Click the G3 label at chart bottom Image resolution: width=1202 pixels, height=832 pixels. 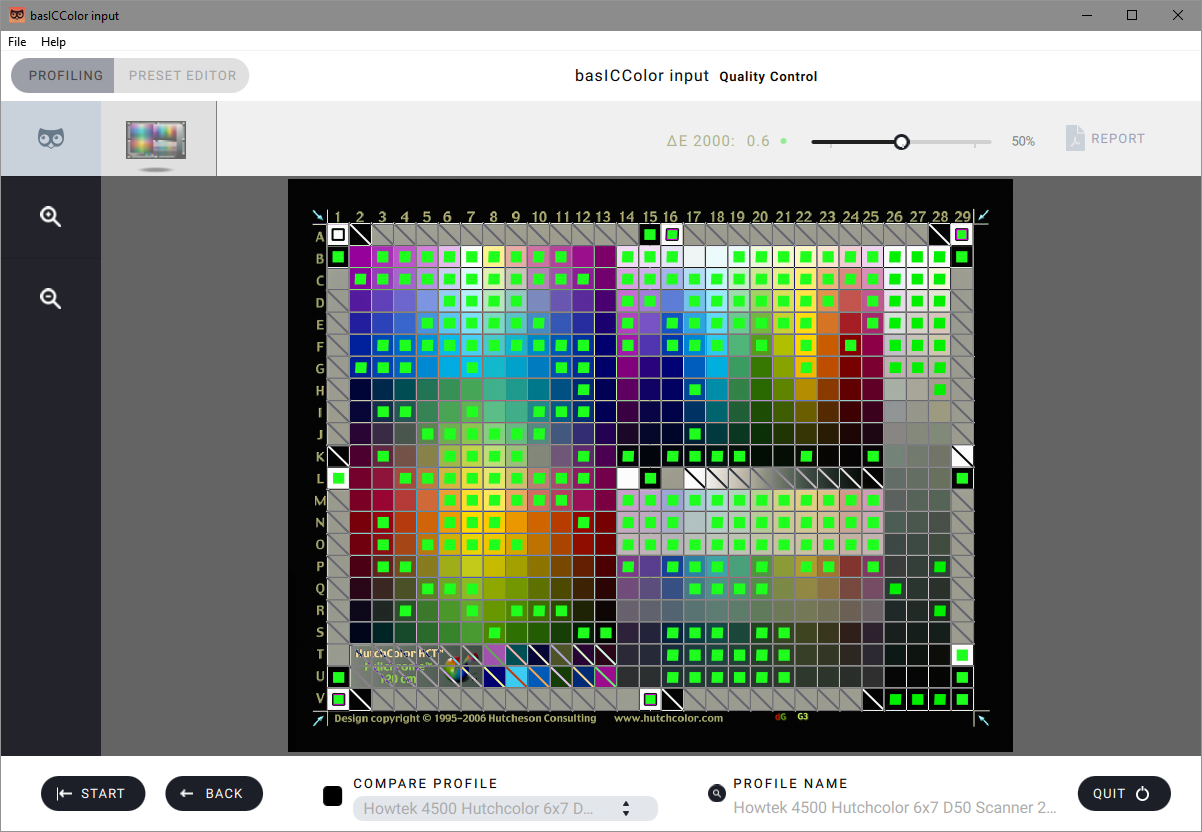click(x=802, y=717)
